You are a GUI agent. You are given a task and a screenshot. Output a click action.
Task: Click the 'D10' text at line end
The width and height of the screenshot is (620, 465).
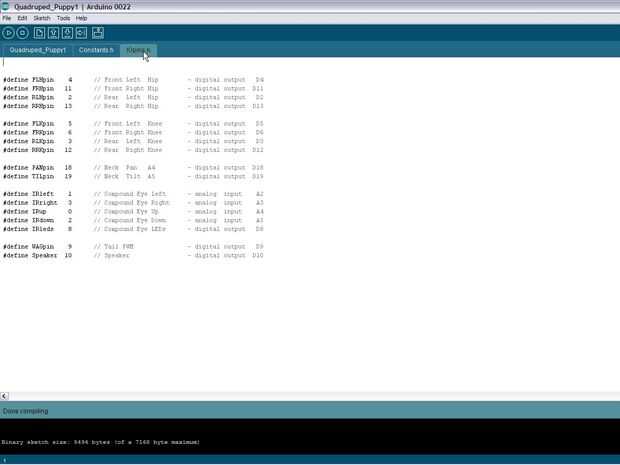click(x=258, y=255)
